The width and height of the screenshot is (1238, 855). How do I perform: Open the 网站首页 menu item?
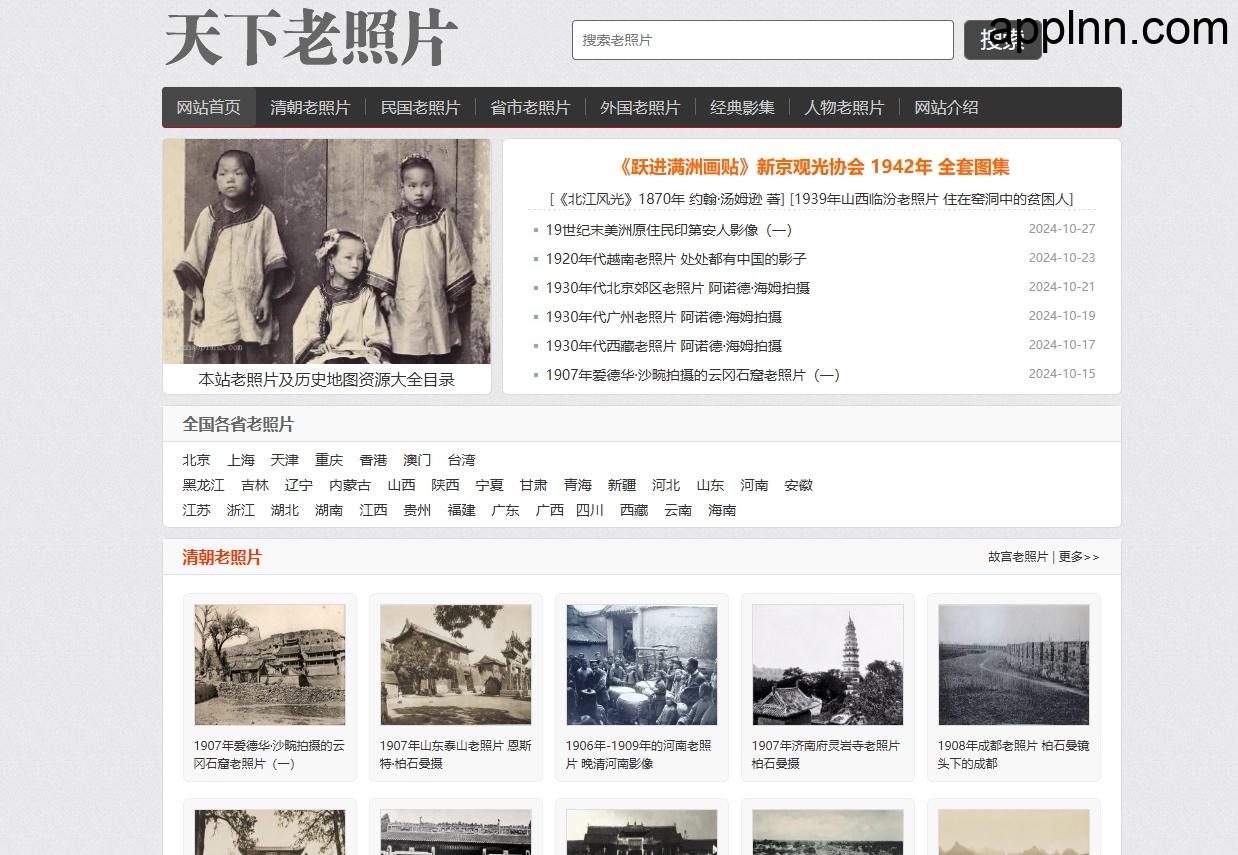click(x=208, y=107)
